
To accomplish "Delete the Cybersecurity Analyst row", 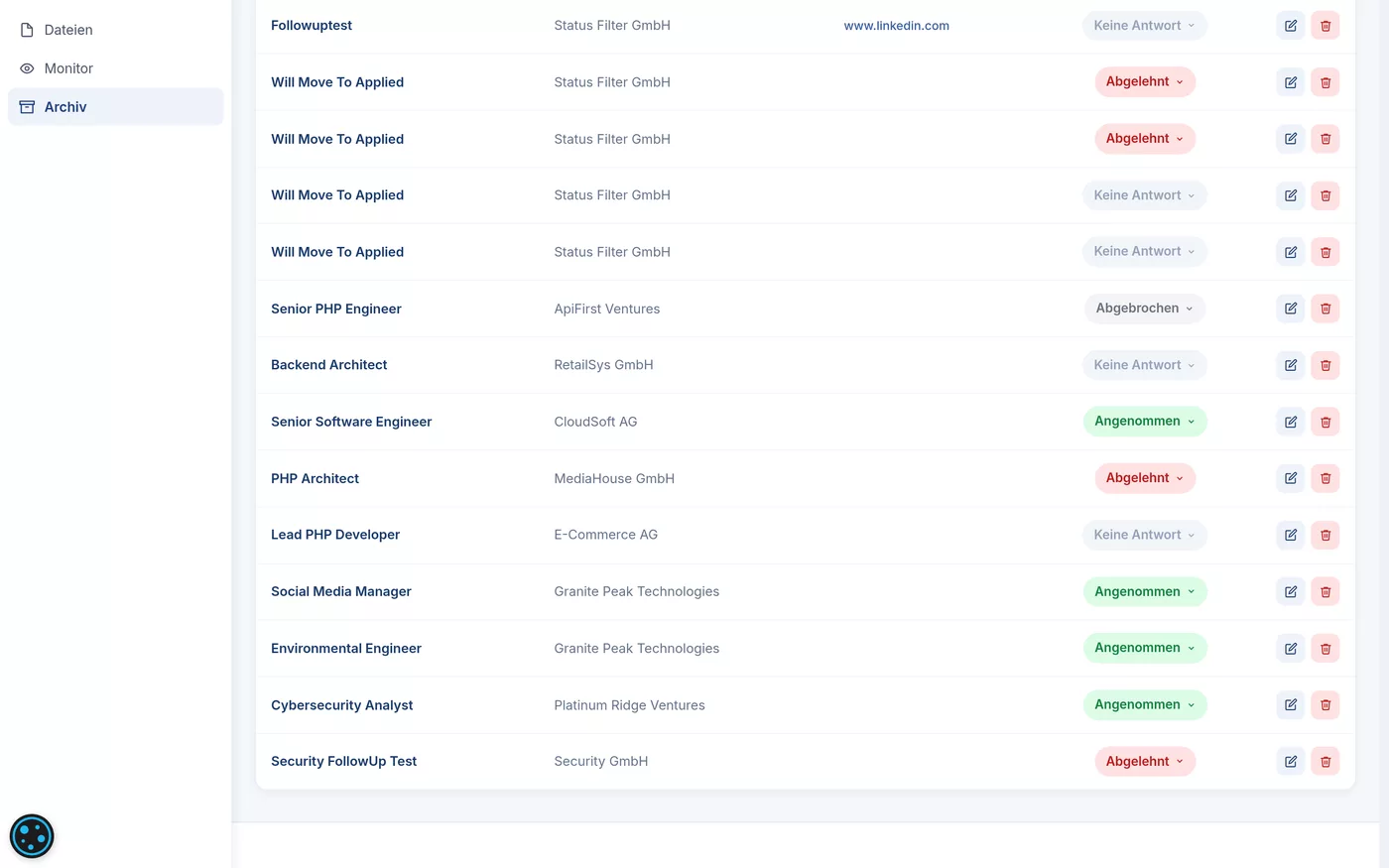I will [x=1326, y=704].
